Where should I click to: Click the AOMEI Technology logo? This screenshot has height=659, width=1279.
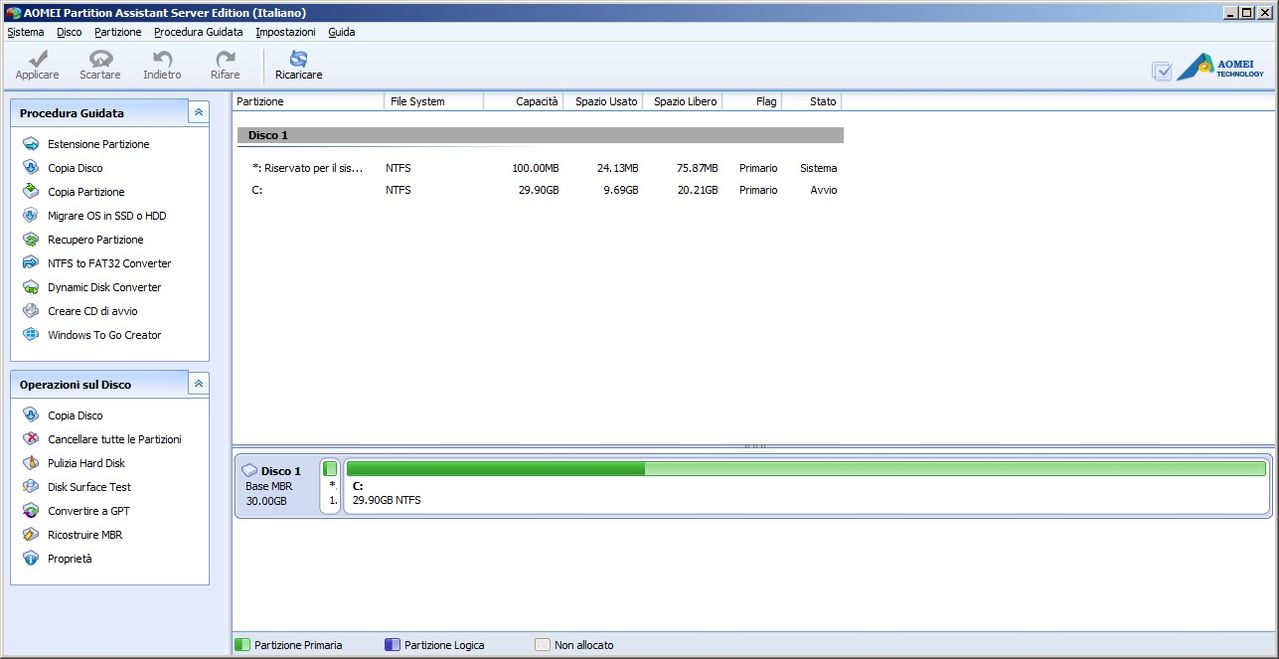point(1220,67)
